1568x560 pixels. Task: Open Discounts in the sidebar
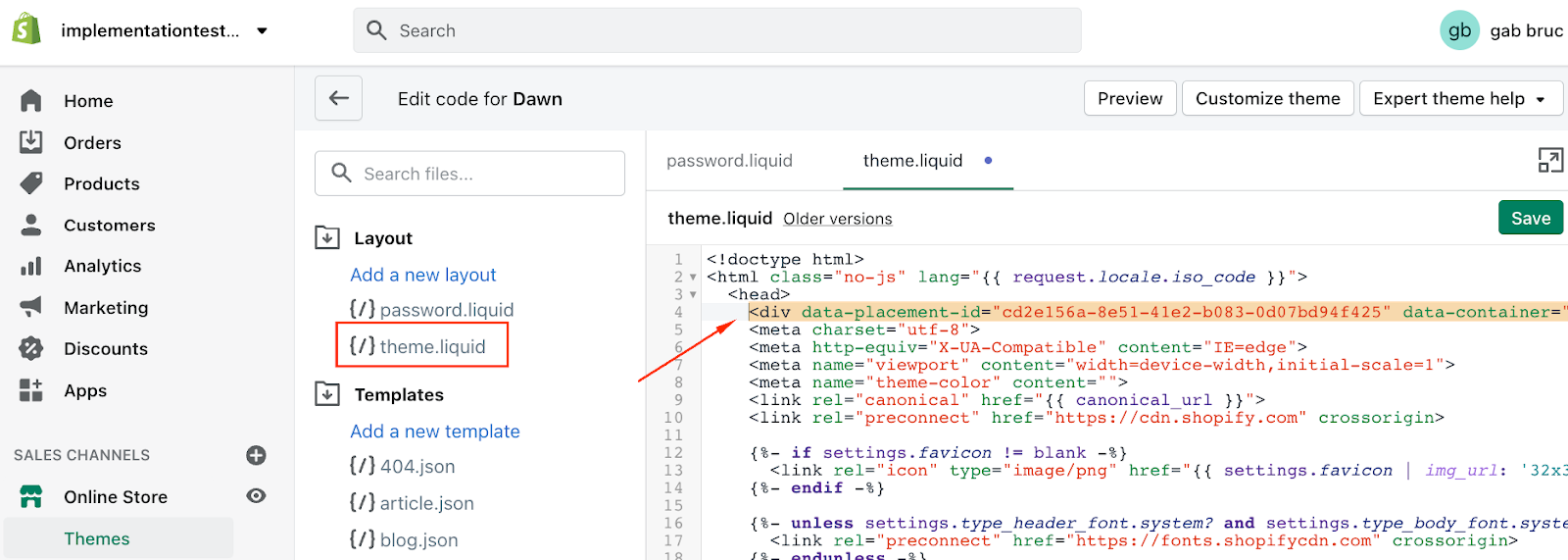pos(105,348)
